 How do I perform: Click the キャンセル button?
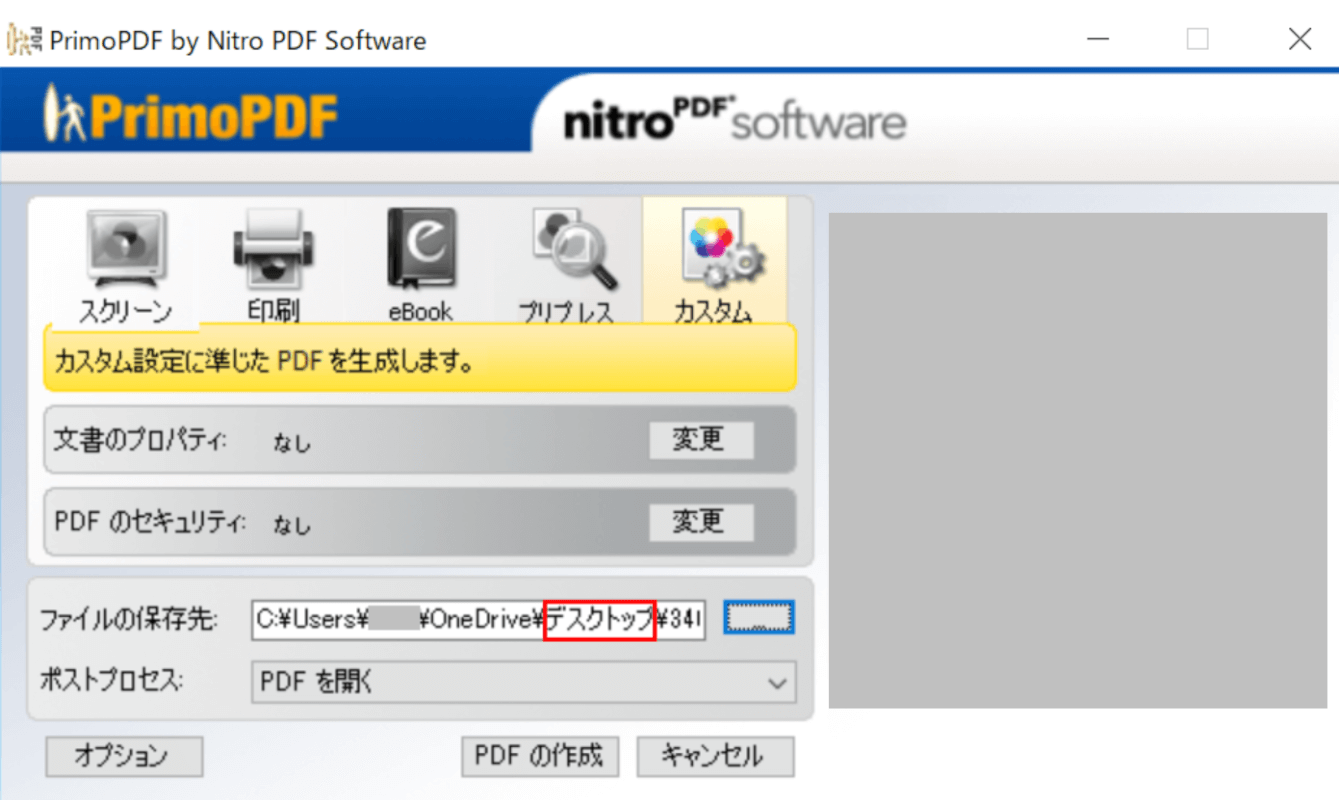(x=715, y=757)
